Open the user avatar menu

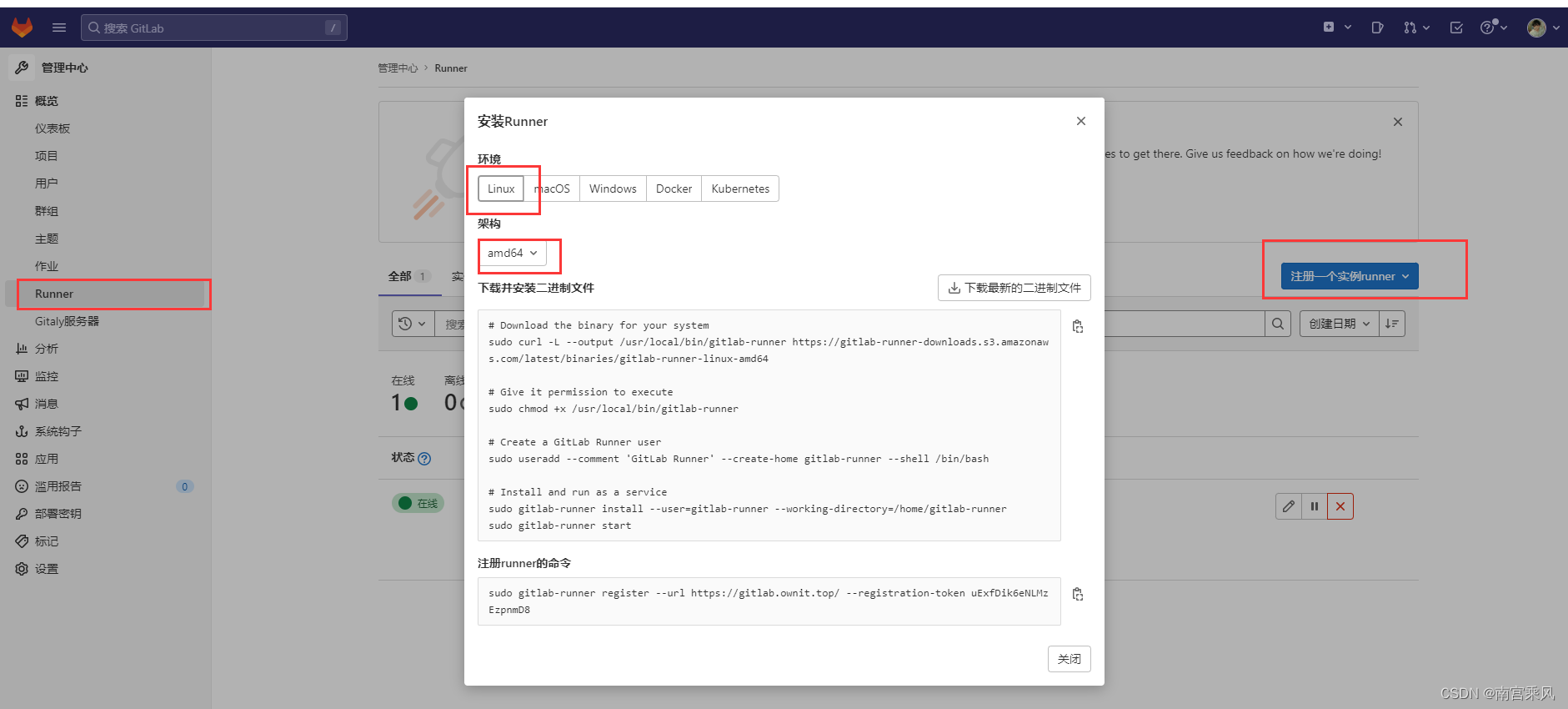click(1543, 28)
